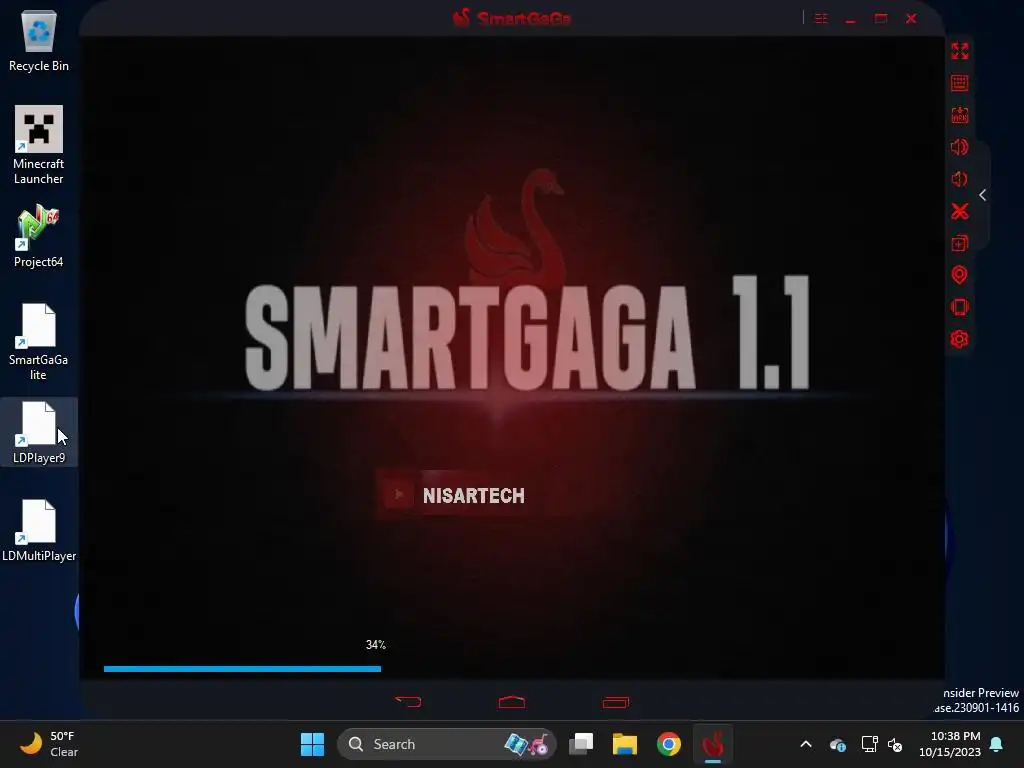Launch Google Chrome from the taskbar
Viewport: 1024px width, 768px height.
click(x=669, y=744)
